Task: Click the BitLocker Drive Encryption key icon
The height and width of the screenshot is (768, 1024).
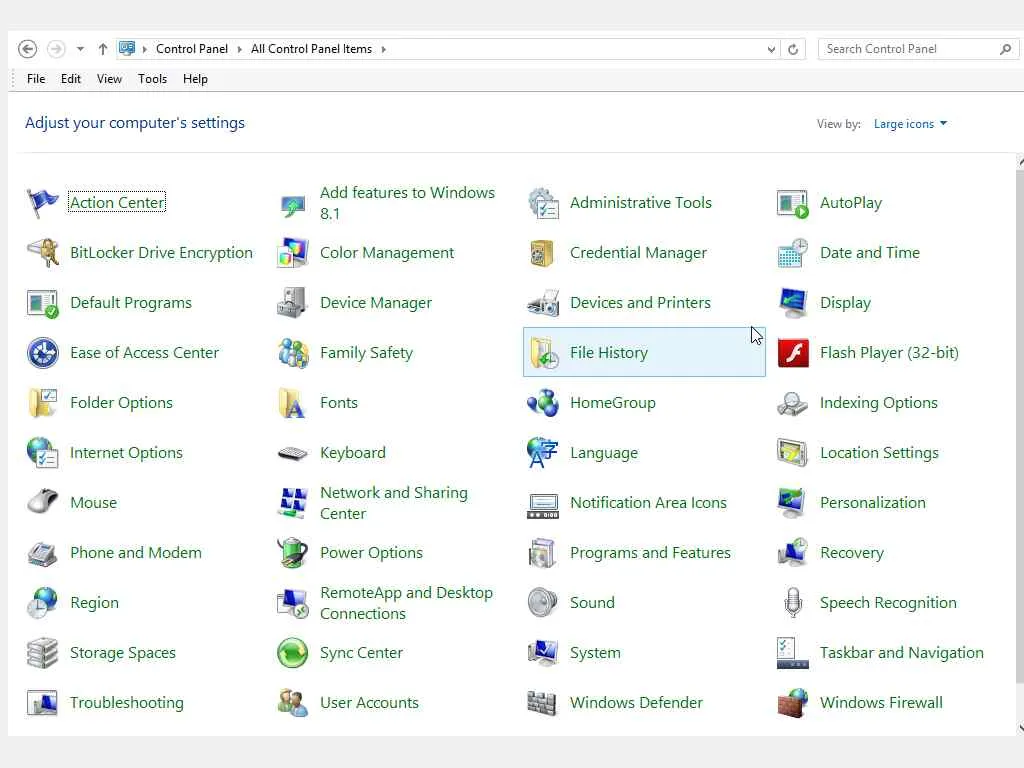Action: point(42,253)
